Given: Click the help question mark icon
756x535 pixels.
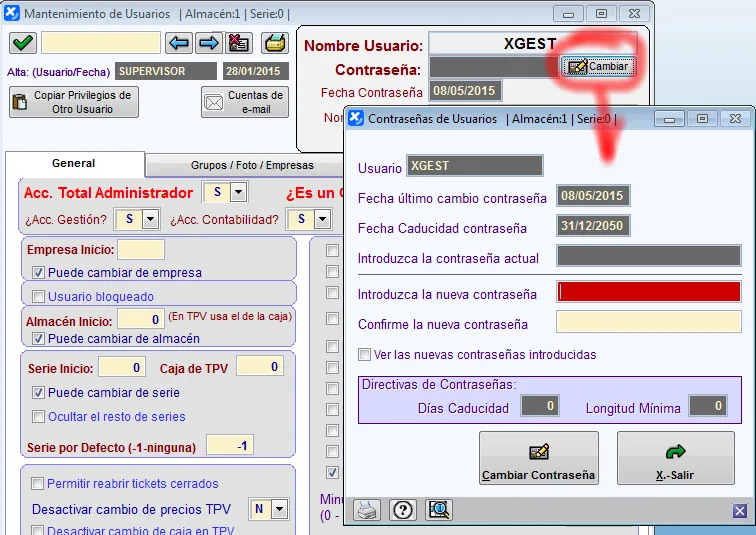Looking at the screenshot, I should 402,510.
